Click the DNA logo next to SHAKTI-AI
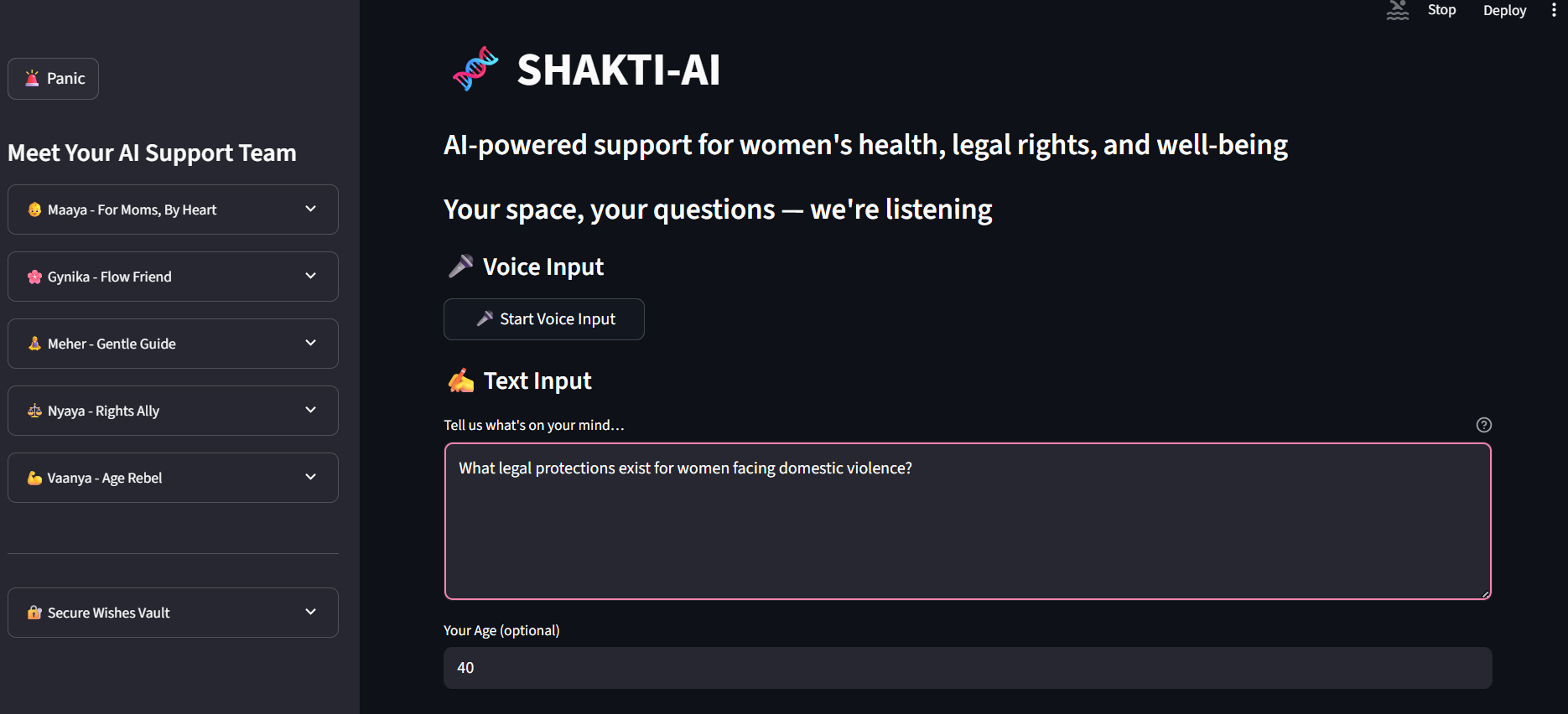The image size is (1568, 714). [475, 70]
